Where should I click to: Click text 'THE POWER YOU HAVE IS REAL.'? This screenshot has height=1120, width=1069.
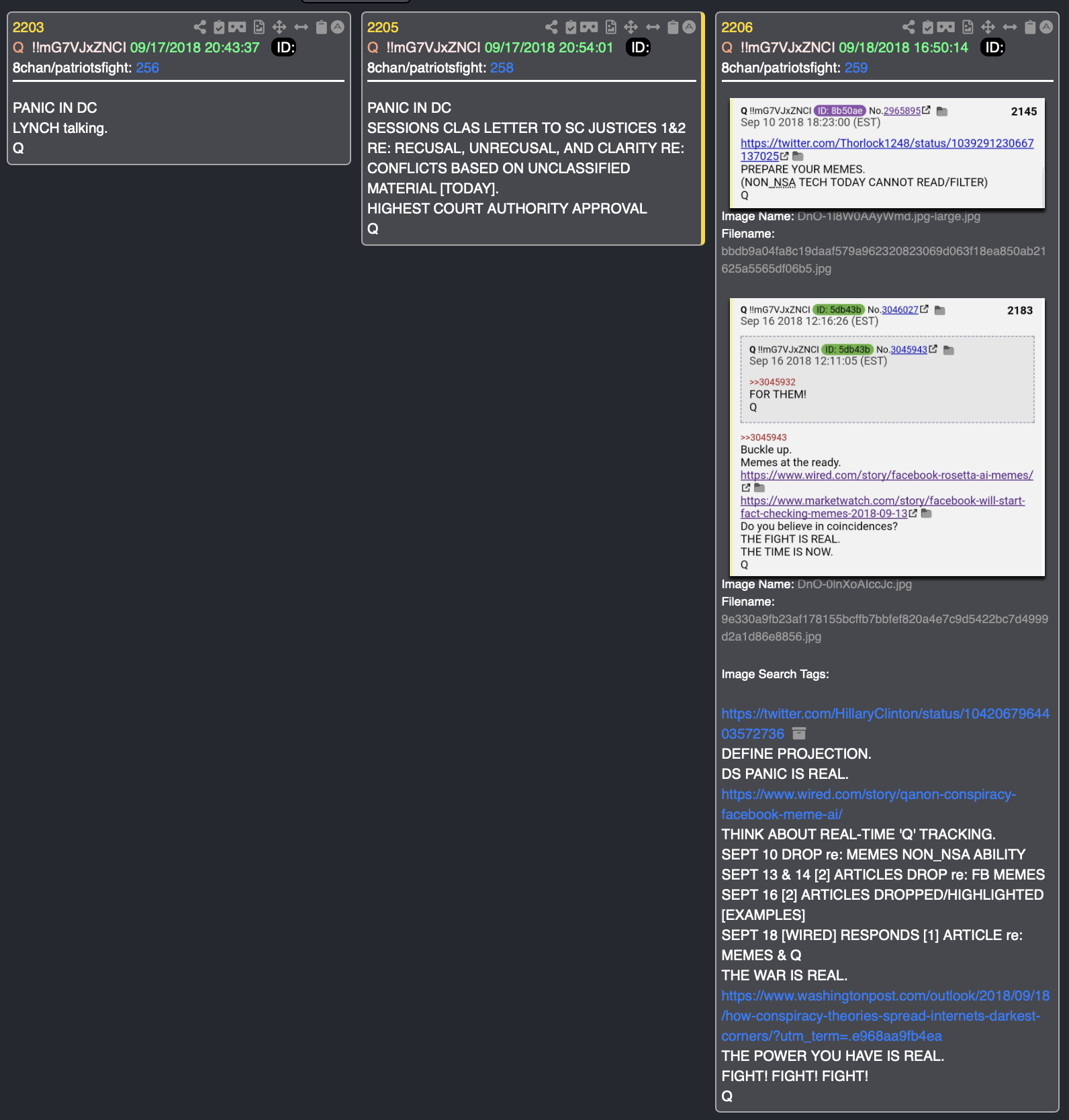pos(833,1056)
